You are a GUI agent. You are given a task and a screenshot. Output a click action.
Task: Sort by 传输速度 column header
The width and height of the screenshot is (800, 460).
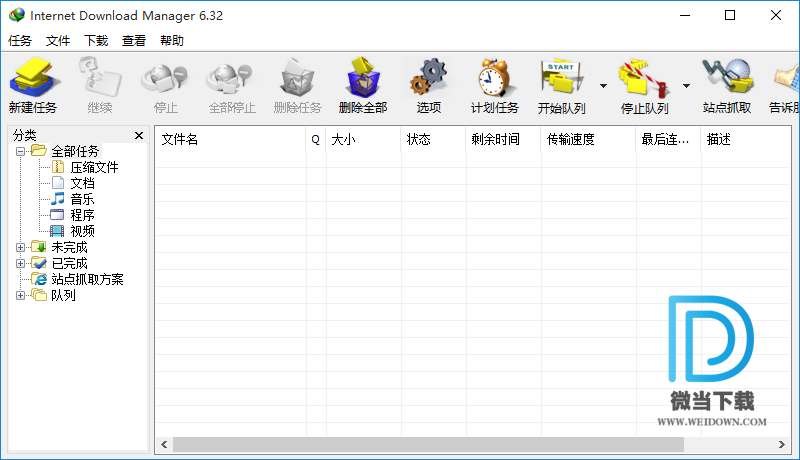click(x=588, y=139)
